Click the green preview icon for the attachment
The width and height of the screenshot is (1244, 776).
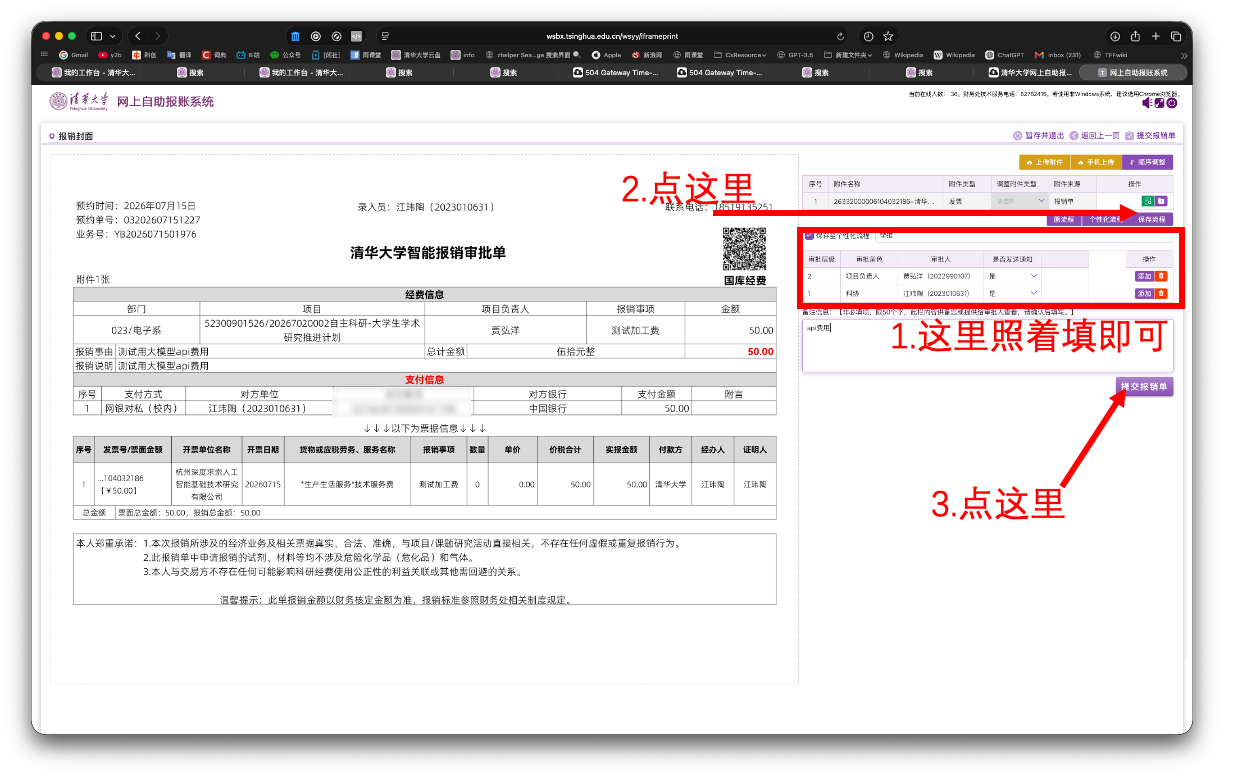click(1147, 201)
